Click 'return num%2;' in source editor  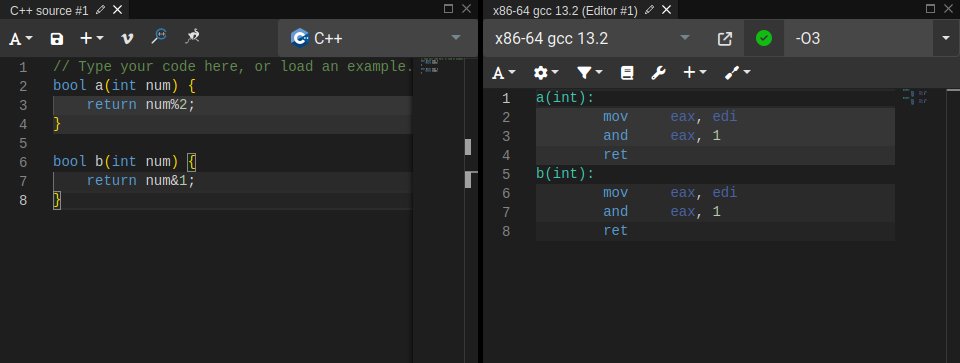140,105
